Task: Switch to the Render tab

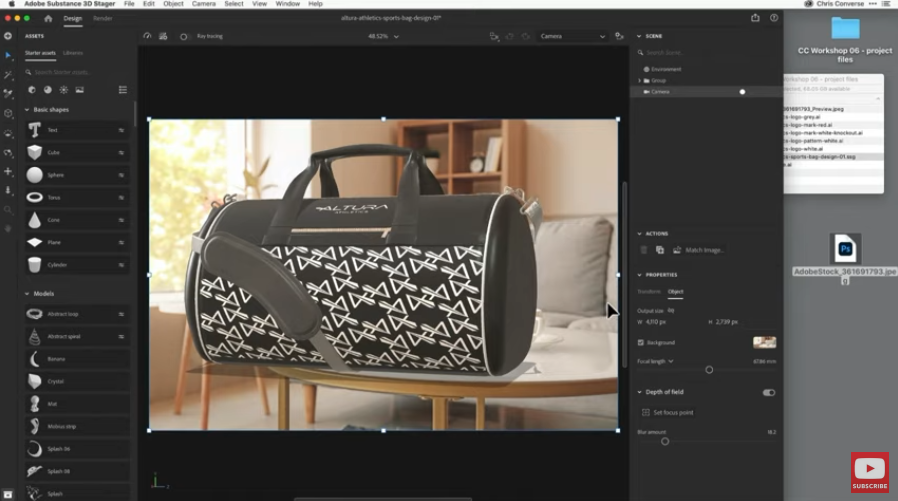Action: pos(103,18)
